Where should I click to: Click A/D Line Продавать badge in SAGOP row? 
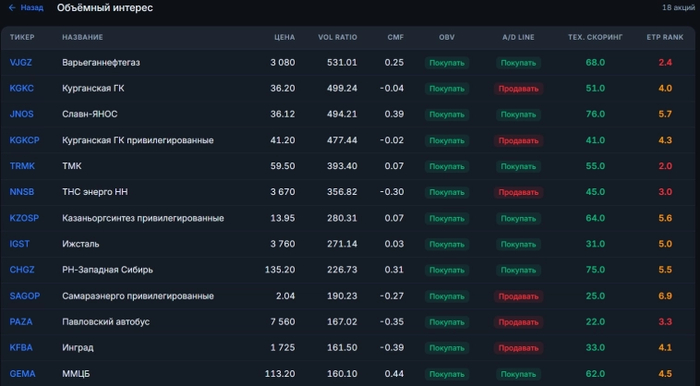pos(518,296)
